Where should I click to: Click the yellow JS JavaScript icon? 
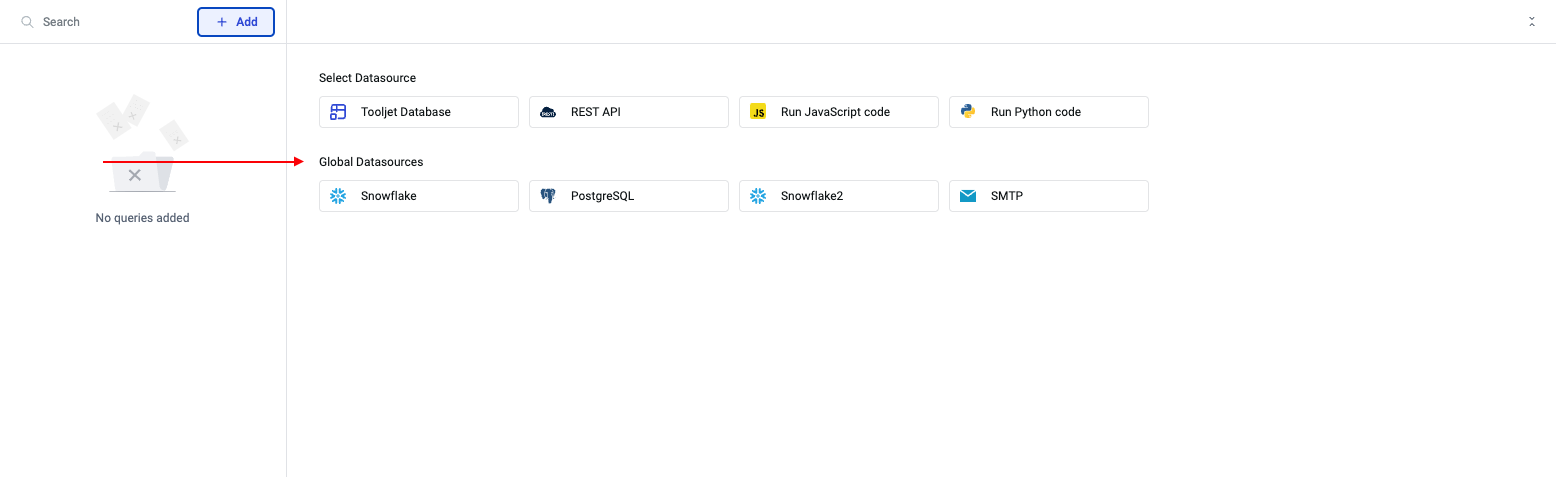[x=758, y=112]
